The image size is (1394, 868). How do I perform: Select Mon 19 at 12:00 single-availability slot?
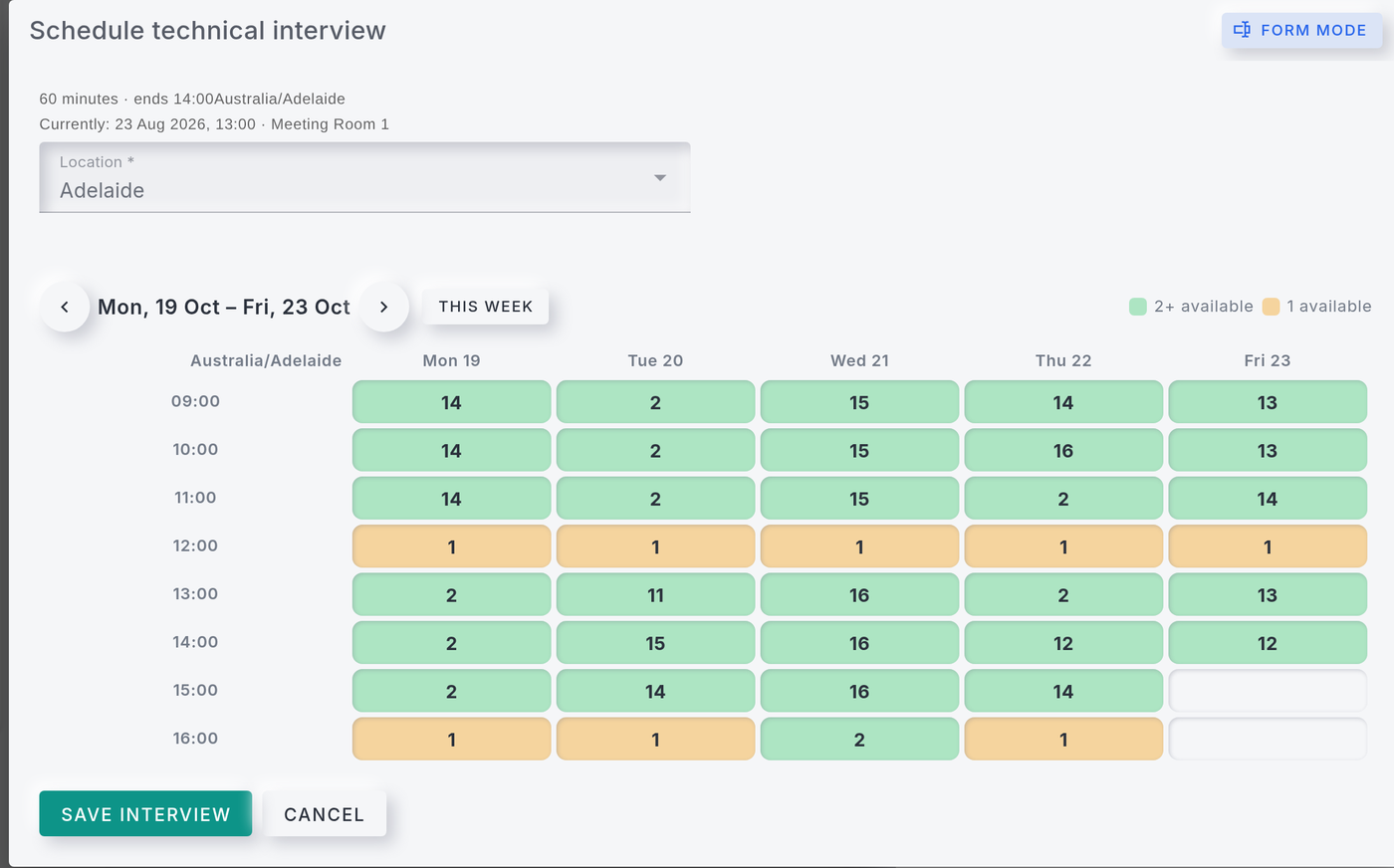pos(451,546)
